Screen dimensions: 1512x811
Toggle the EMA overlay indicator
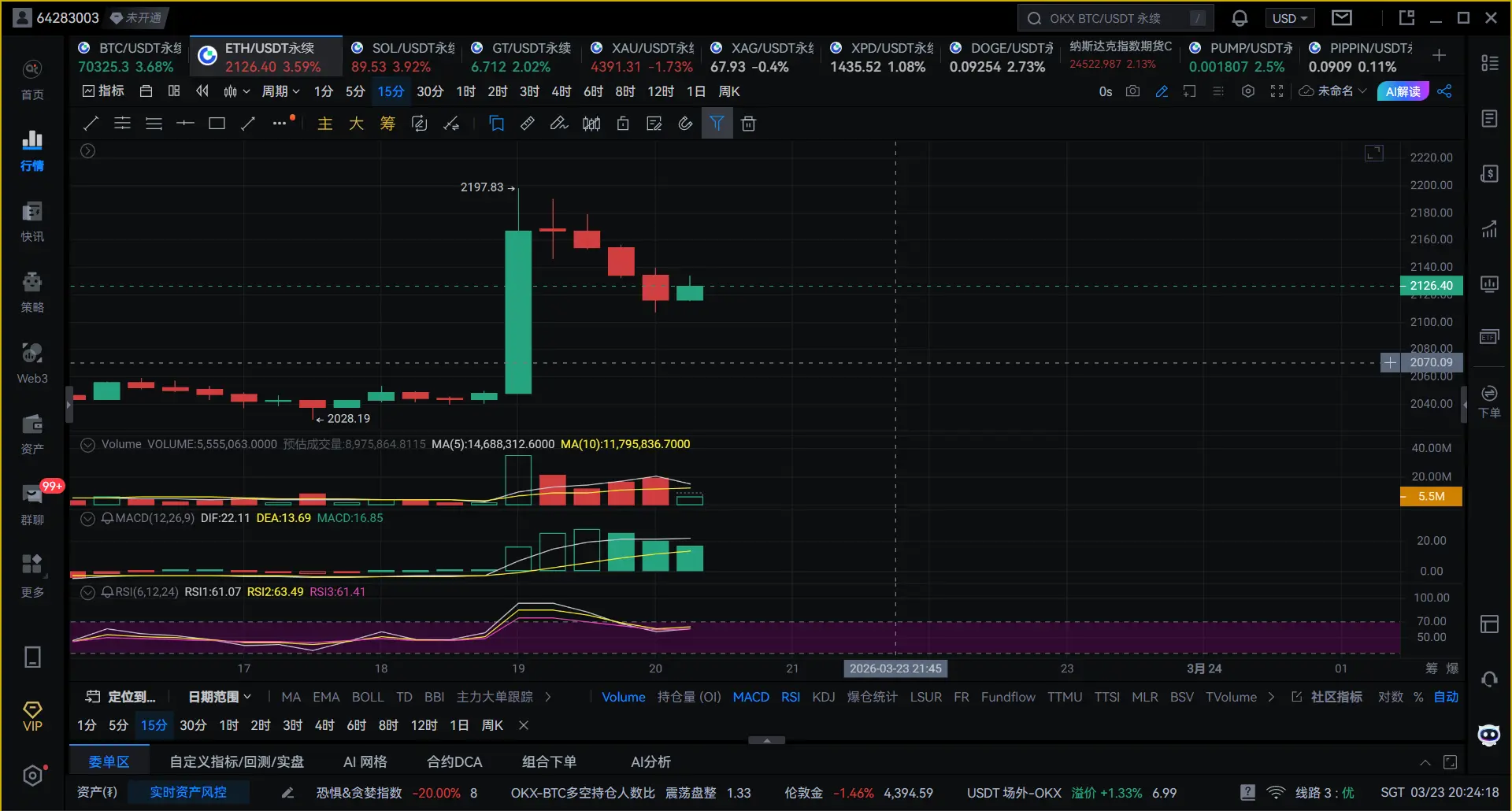(326, 697)
